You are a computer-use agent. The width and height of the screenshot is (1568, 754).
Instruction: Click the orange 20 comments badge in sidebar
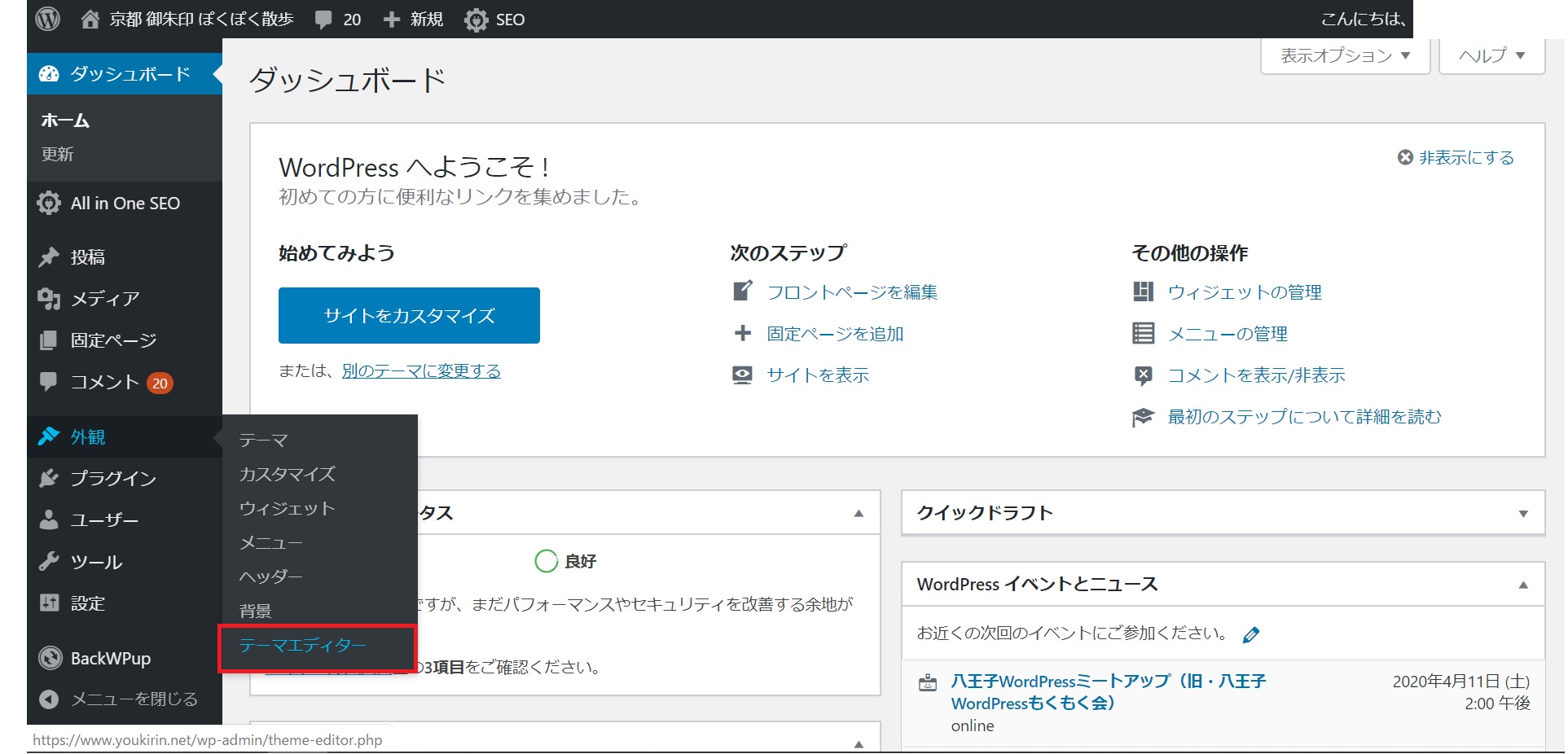(160, 383)
